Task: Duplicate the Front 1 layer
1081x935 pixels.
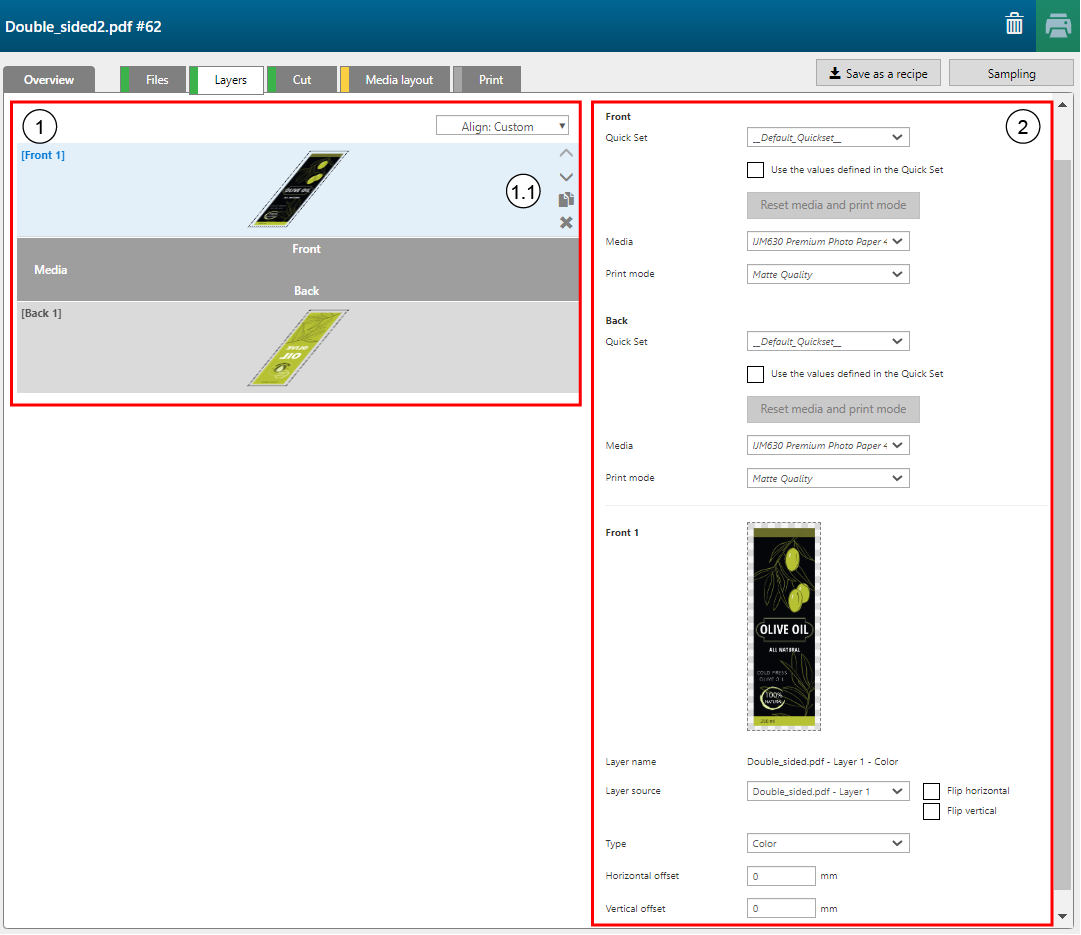Action: point(566,200)
